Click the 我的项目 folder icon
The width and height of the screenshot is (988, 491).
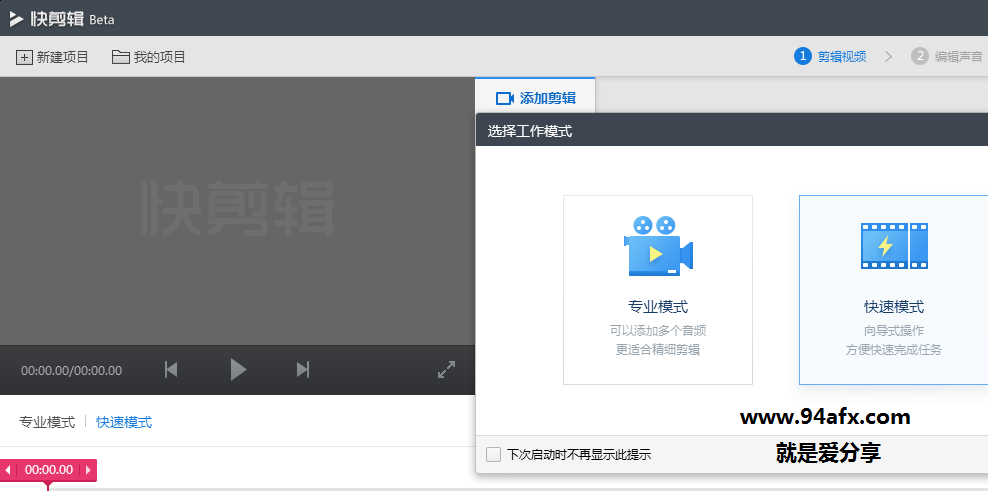pyautogui.click(x=120, y=57)
